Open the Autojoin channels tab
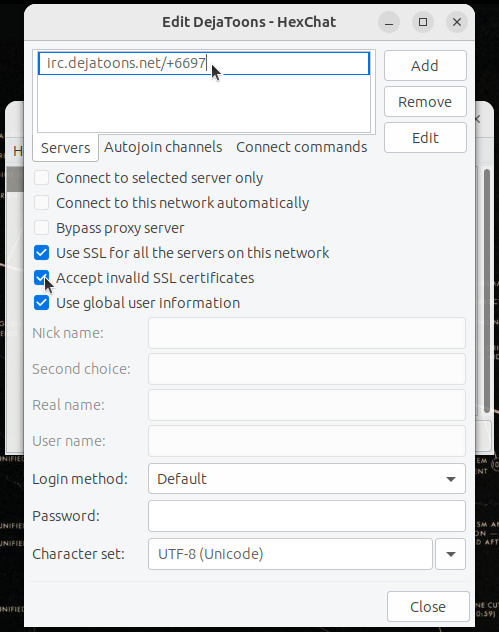499x632 pixels. [163, 147]
